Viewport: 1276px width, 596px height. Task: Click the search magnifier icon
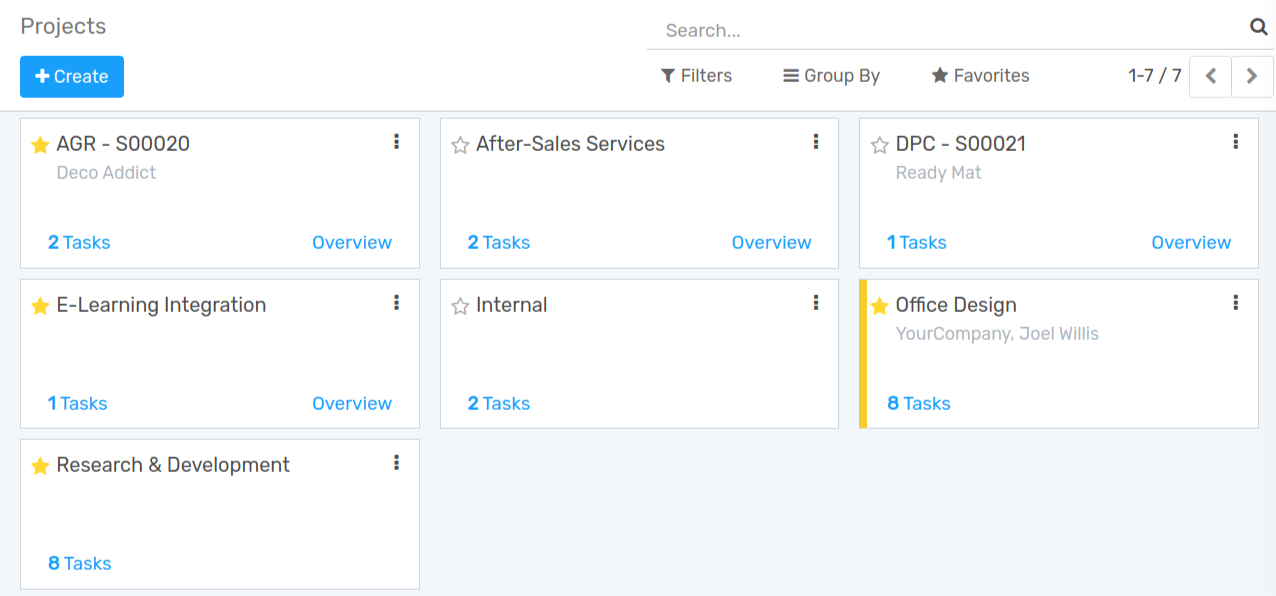(1259, 27)
